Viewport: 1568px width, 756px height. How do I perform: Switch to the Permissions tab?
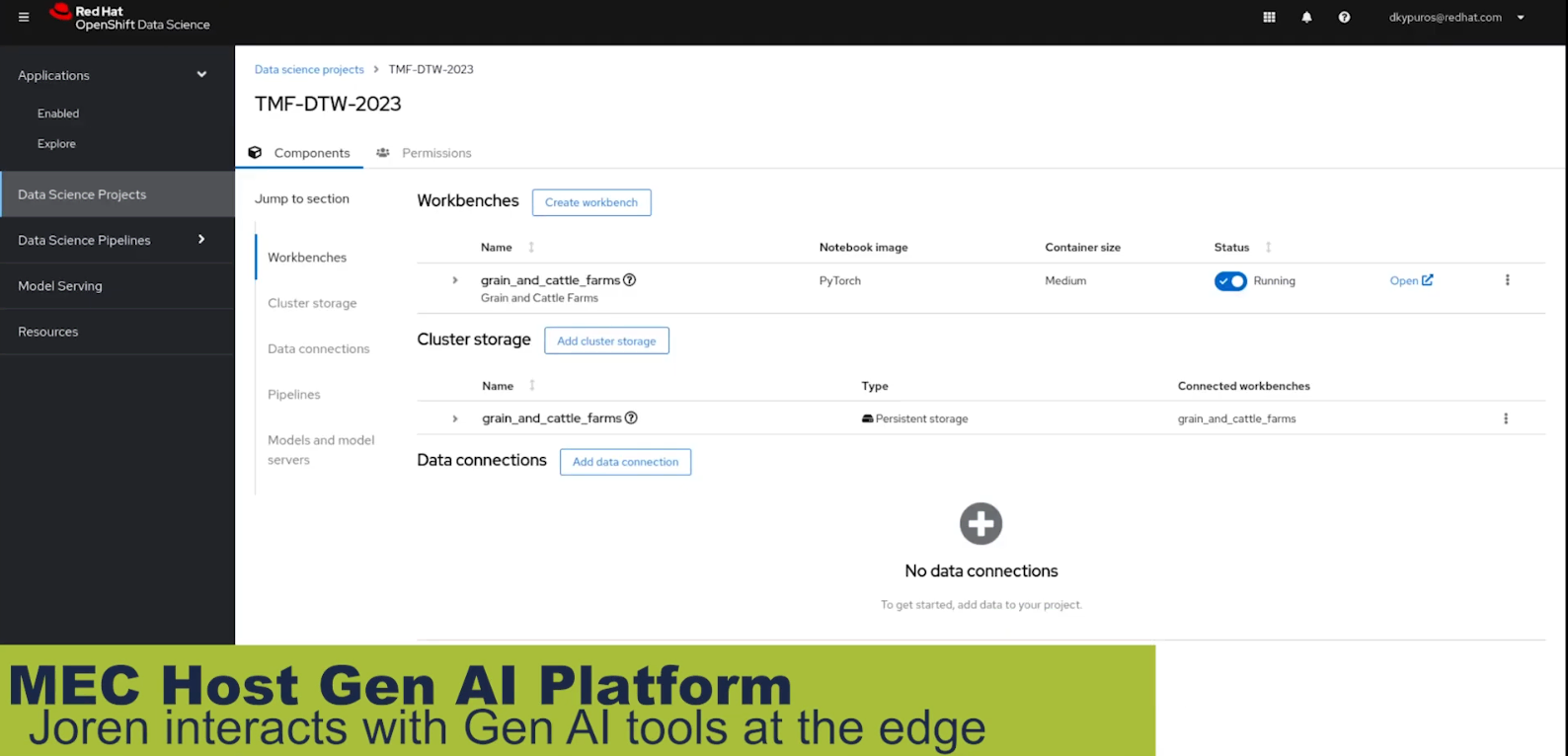pyautogui.click(x=435, y=153)
